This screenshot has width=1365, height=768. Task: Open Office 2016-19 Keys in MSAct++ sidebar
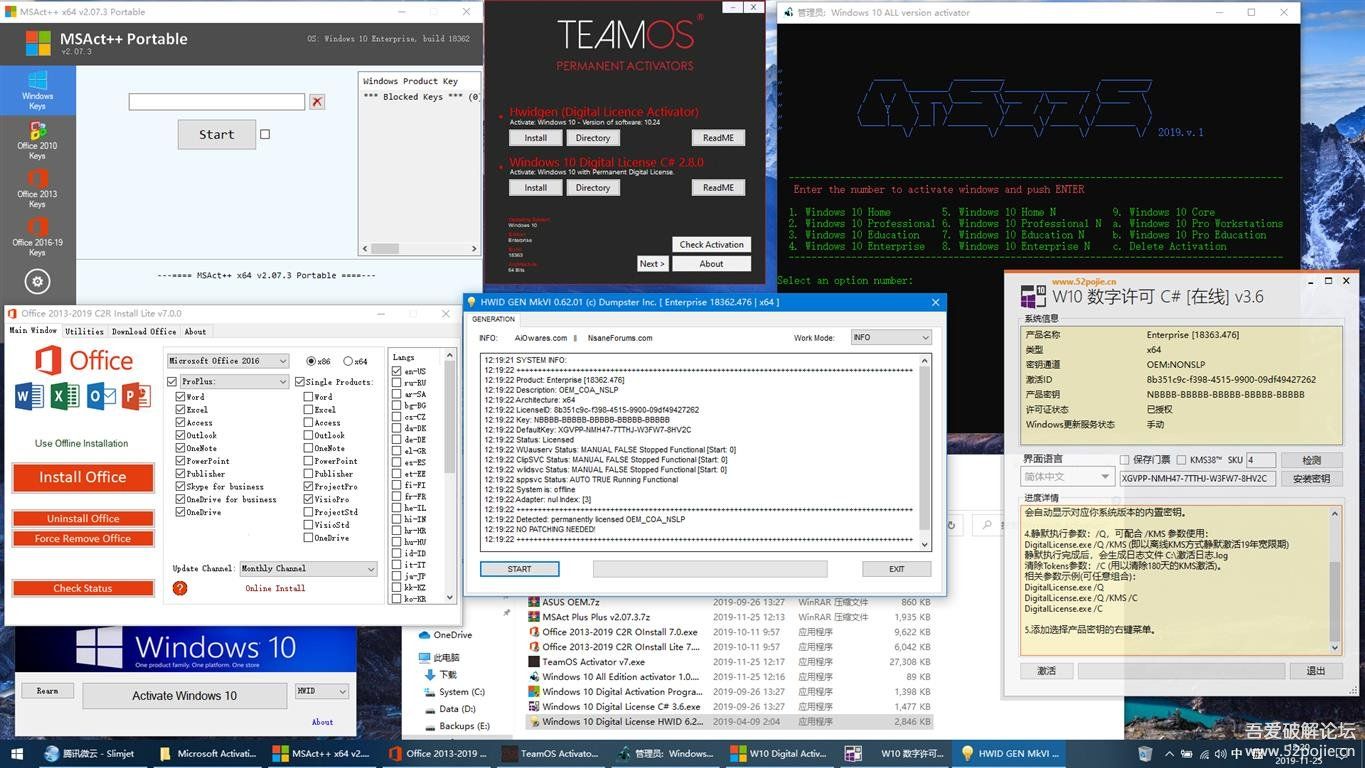(37, 237)
